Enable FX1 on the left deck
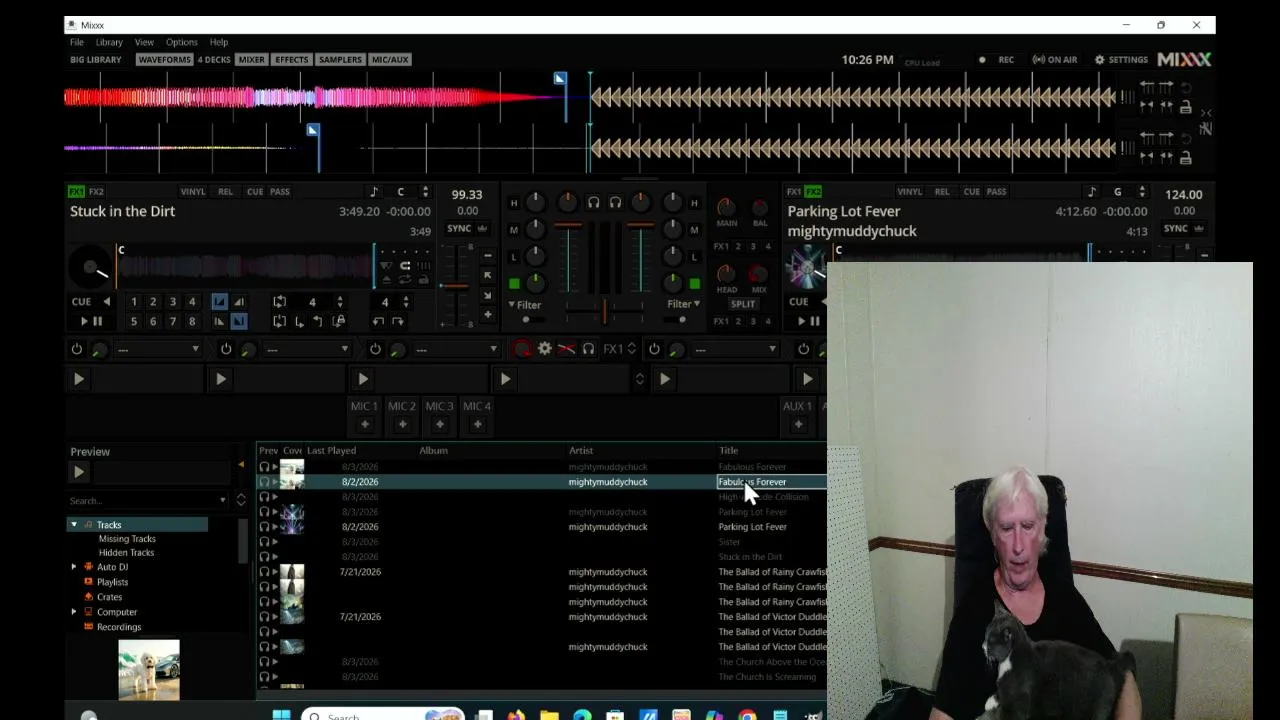The height and width of the screenshot is (720, 1280). 76,192
